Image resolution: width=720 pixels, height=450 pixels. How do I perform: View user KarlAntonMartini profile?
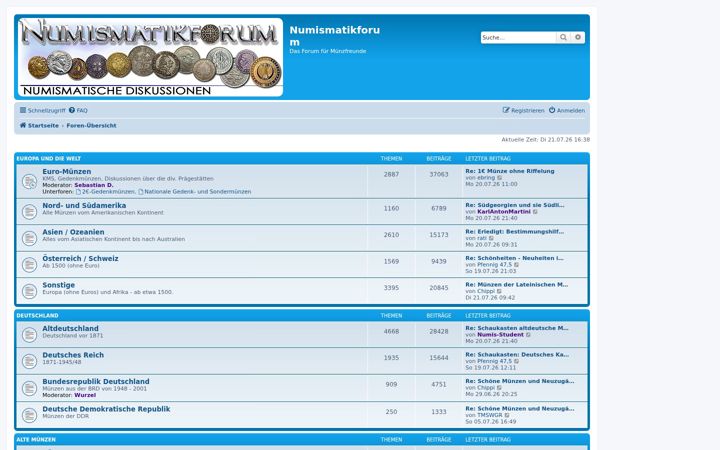point(504,212)
